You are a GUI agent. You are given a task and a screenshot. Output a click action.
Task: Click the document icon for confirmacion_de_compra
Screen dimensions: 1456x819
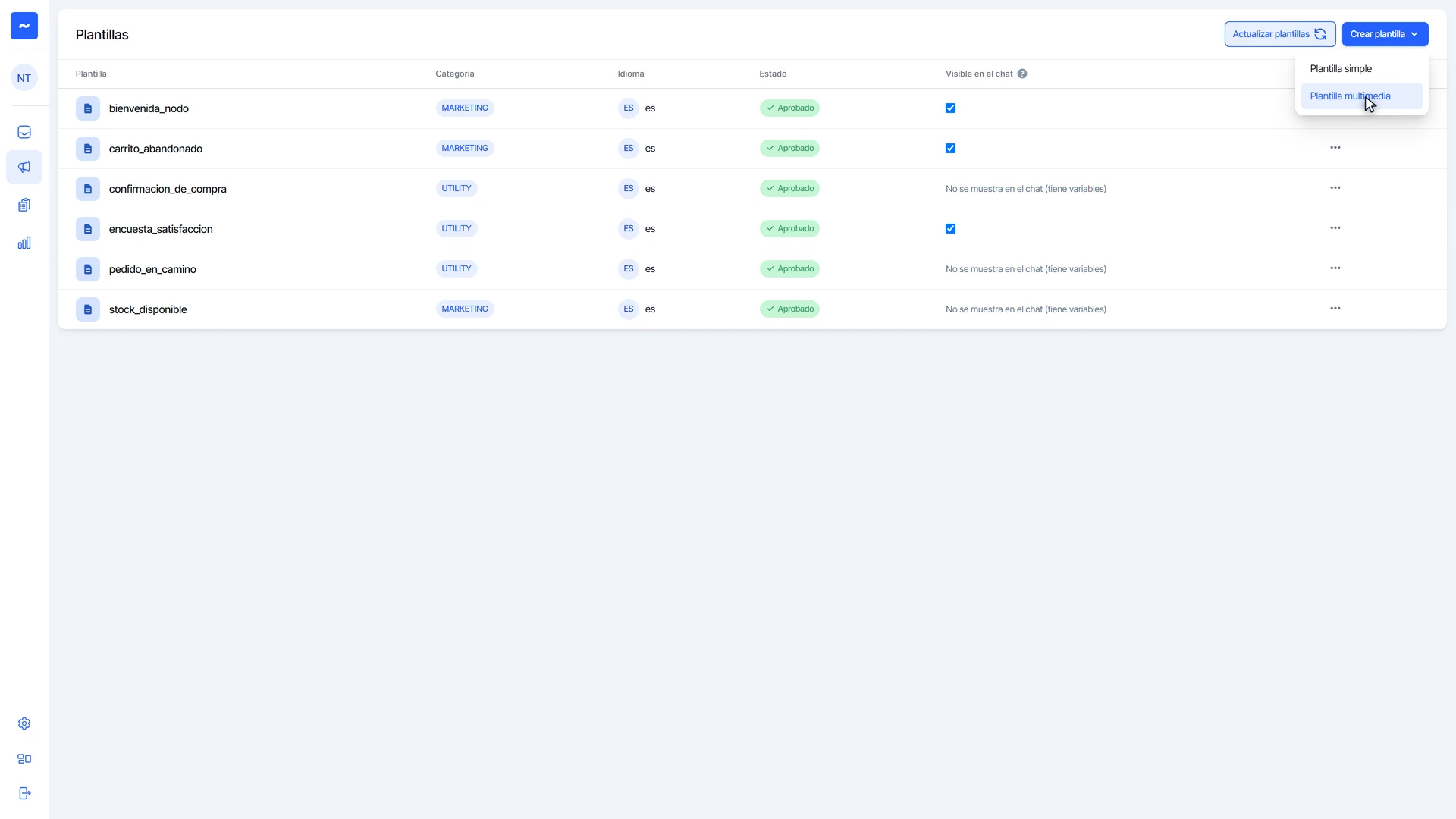click(x=88, y=189)
